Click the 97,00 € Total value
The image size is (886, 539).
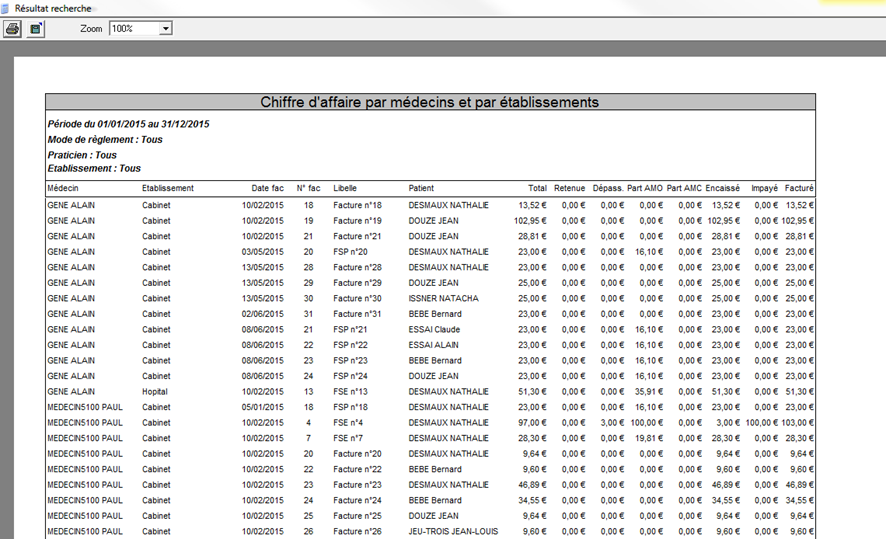(533, 423)
